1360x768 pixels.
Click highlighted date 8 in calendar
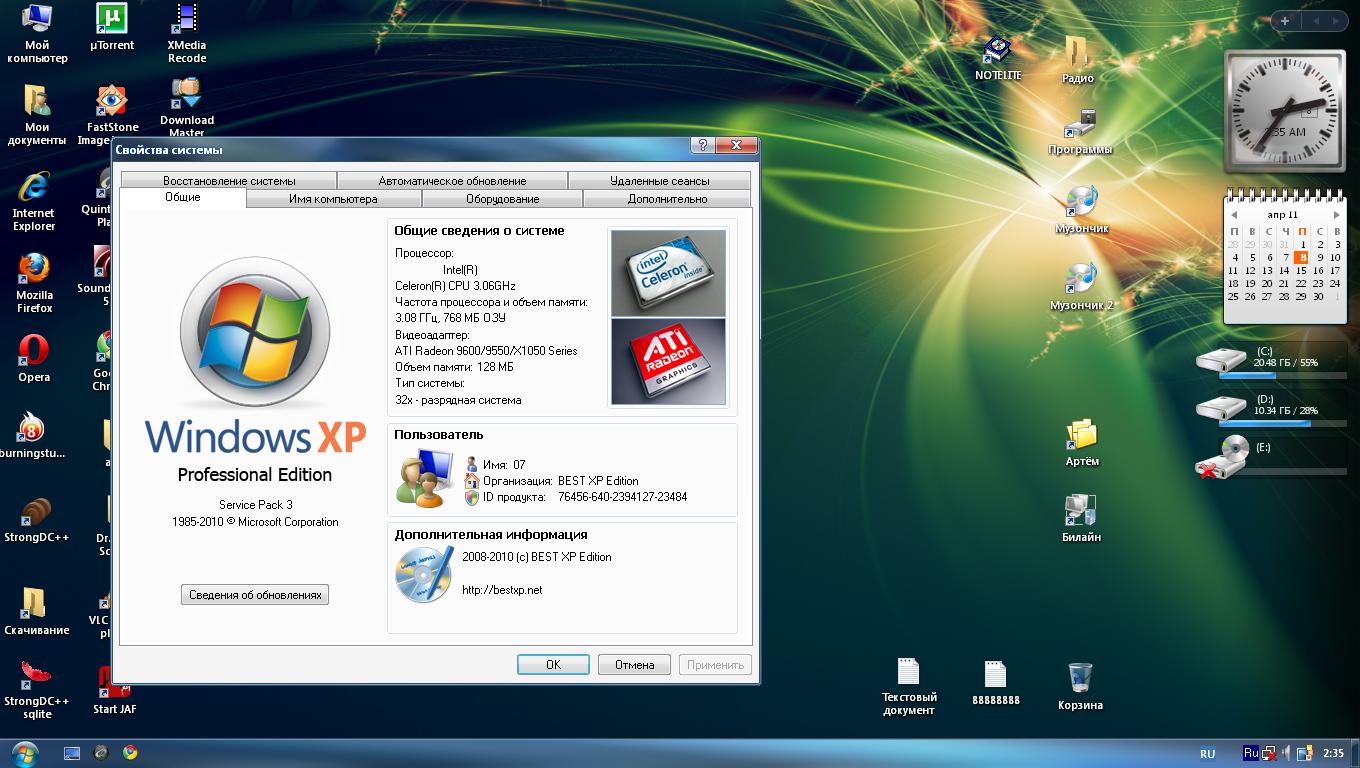click(1303, 257)
